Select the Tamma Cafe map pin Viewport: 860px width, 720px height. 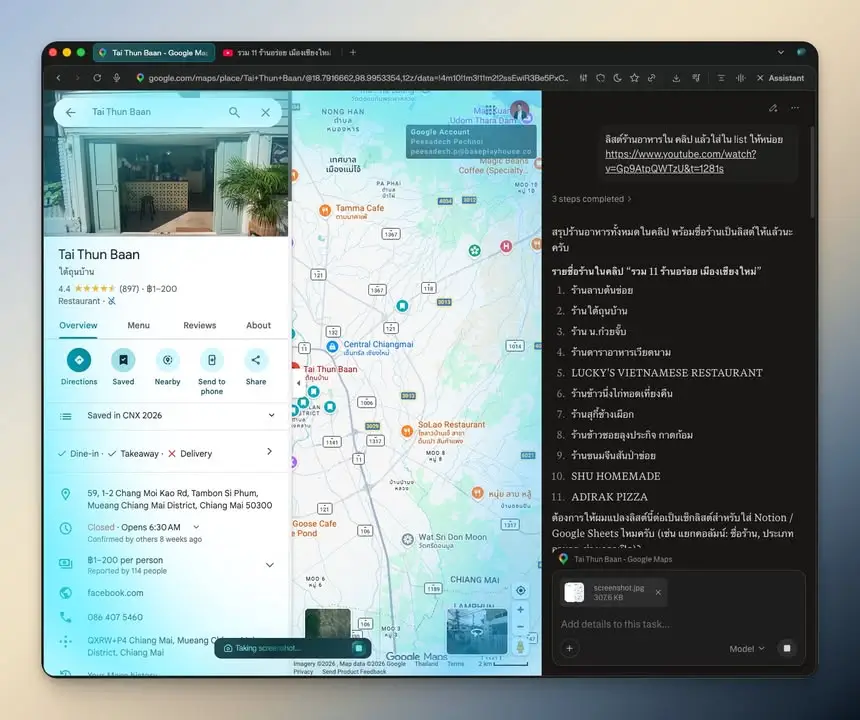point(325,210)
